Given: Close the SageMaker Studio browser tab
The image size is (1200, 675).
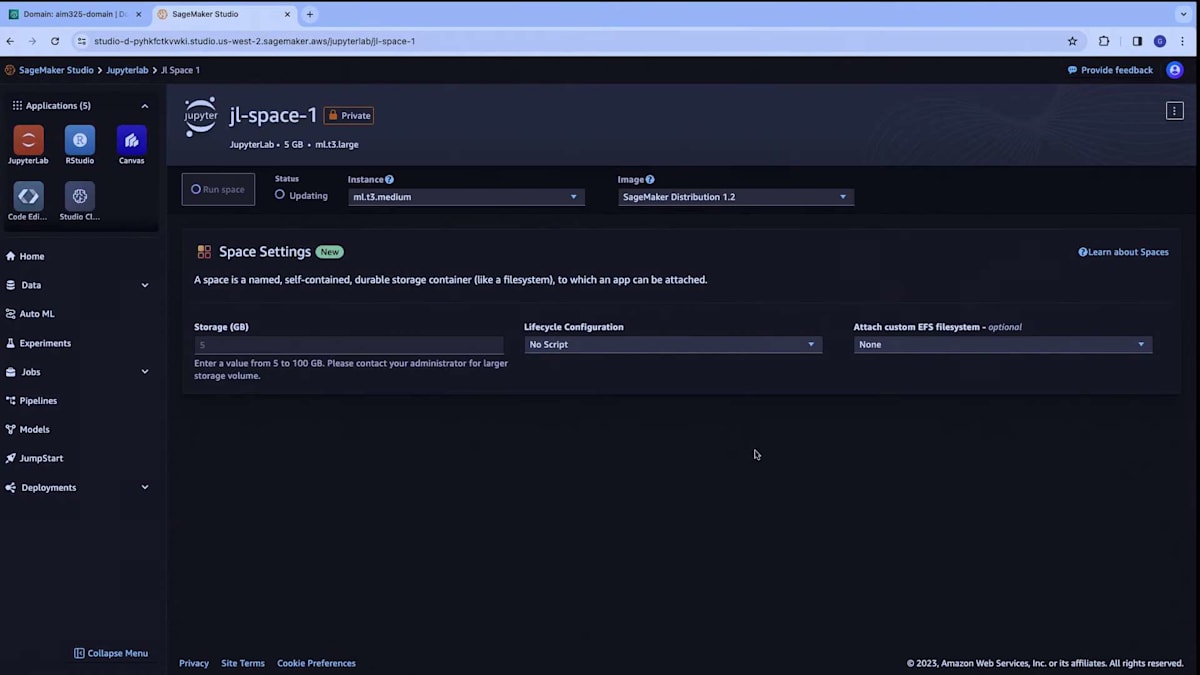Looking at the screenshot, I should [x=286, y=14].
